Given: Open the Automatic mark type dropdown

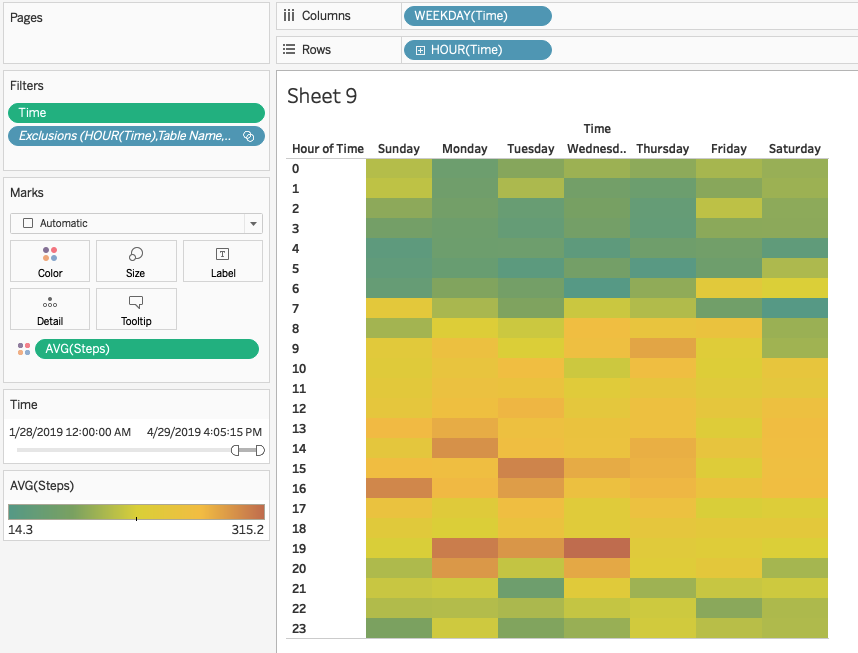Looking at the screenshot, I should (253, 223).
